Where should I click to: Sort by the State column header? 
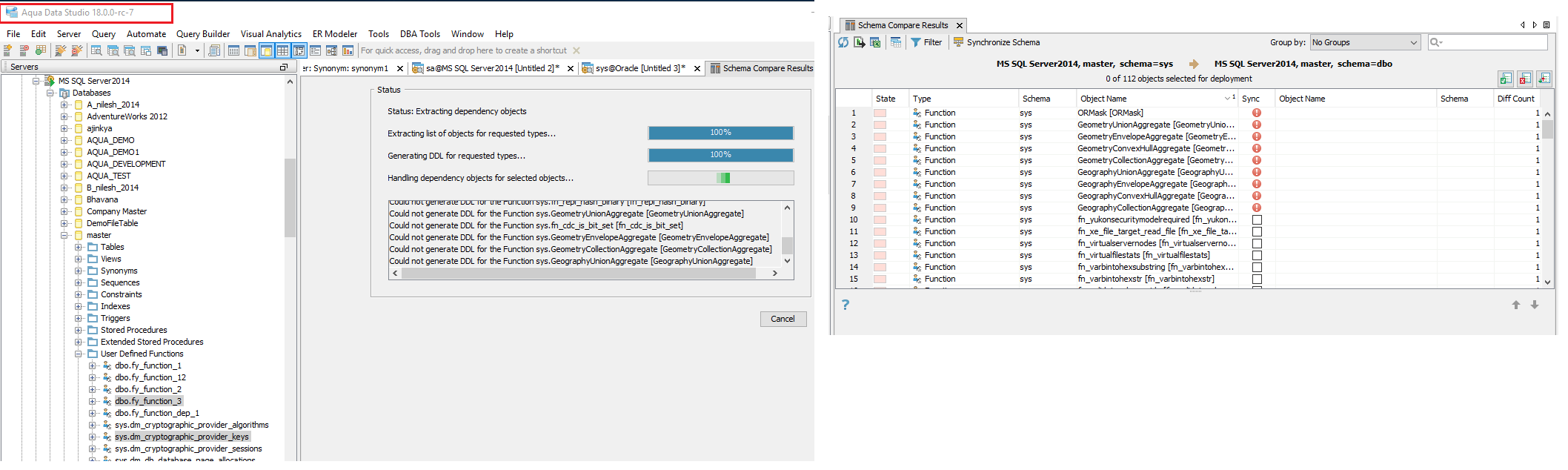[x=890, y=99]
